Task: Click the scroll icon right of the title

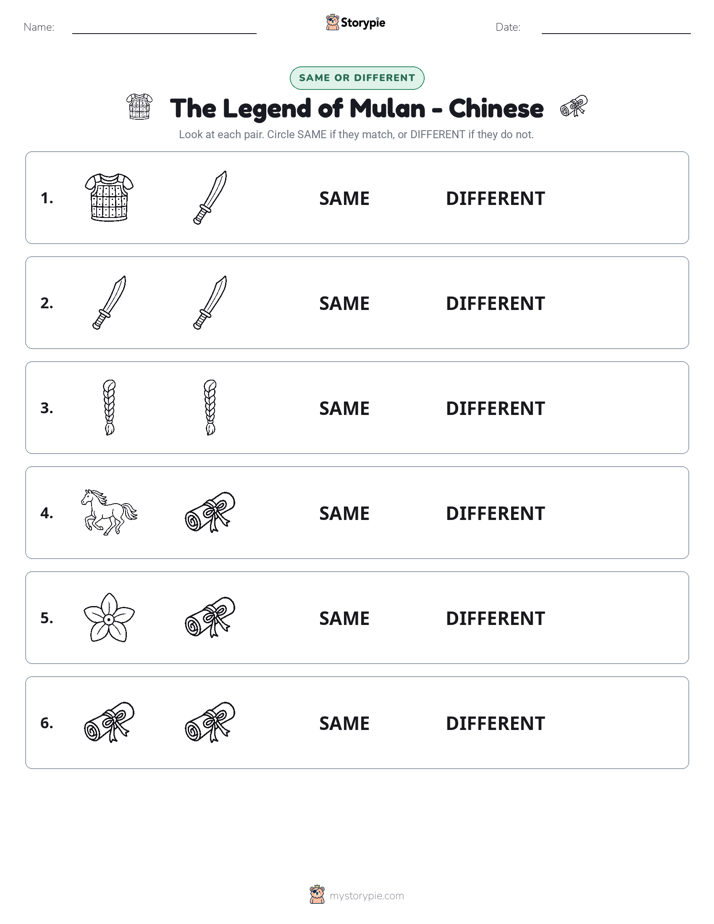Action: coord(573,106)
